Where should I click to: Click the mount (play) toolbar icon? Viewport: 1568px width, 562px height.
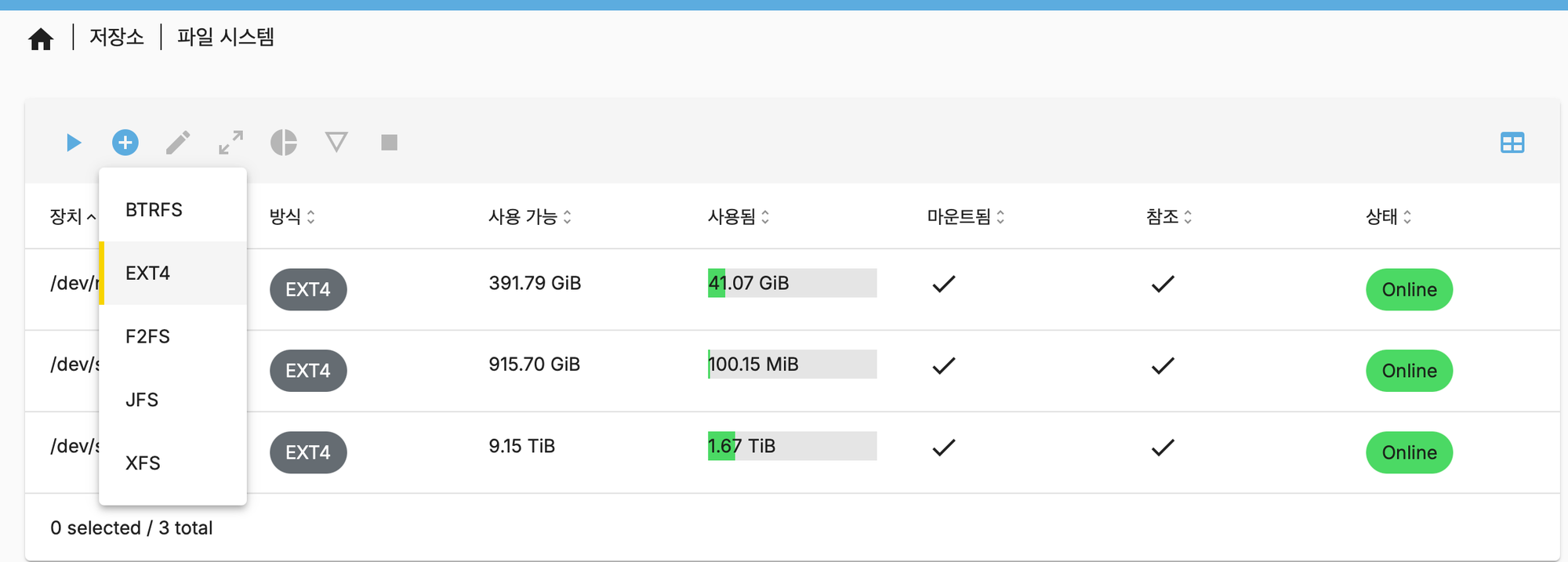[74, 143]
